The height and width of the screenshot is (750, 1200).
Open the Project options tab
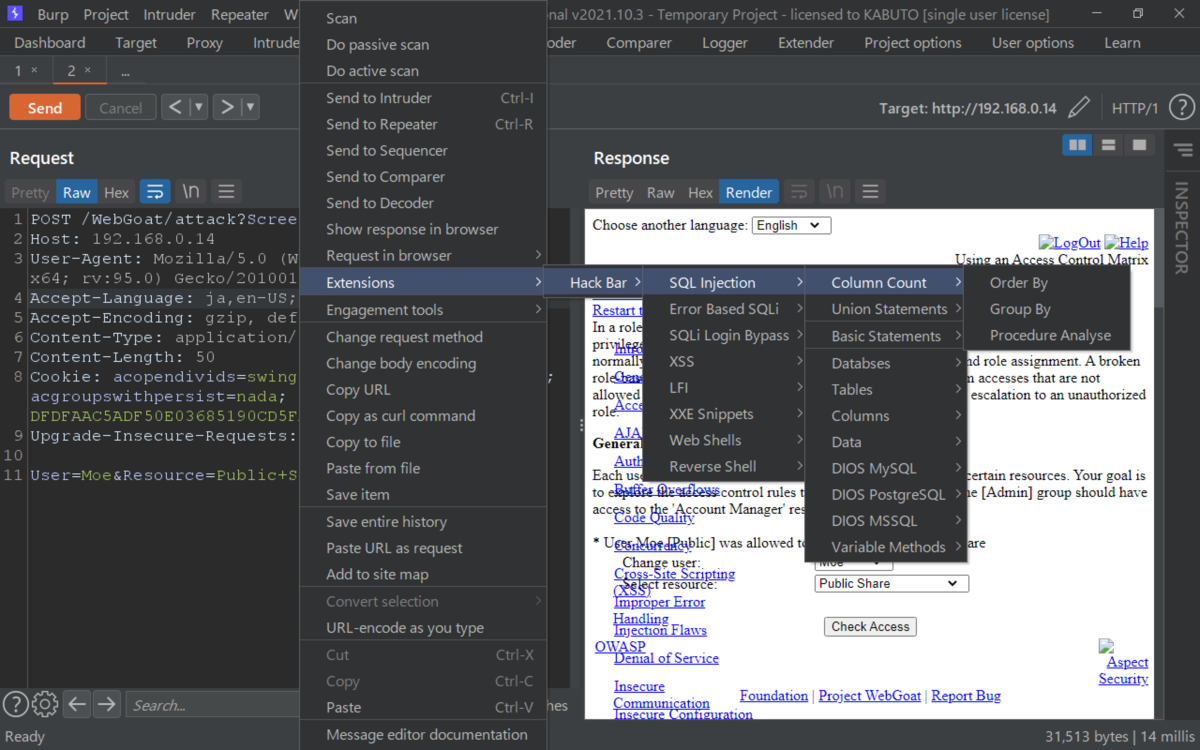click(913, 43)
